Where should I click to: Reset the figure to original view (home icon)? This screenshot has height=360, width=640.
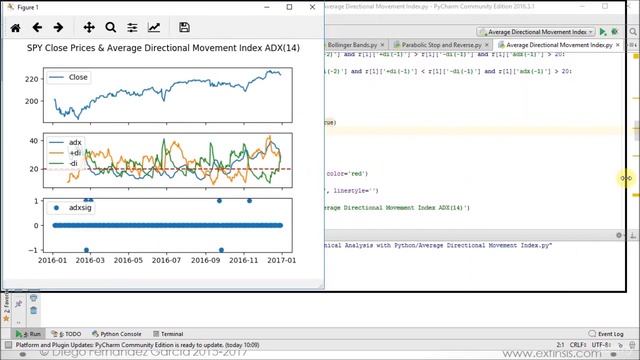click(x=16, y=28)
